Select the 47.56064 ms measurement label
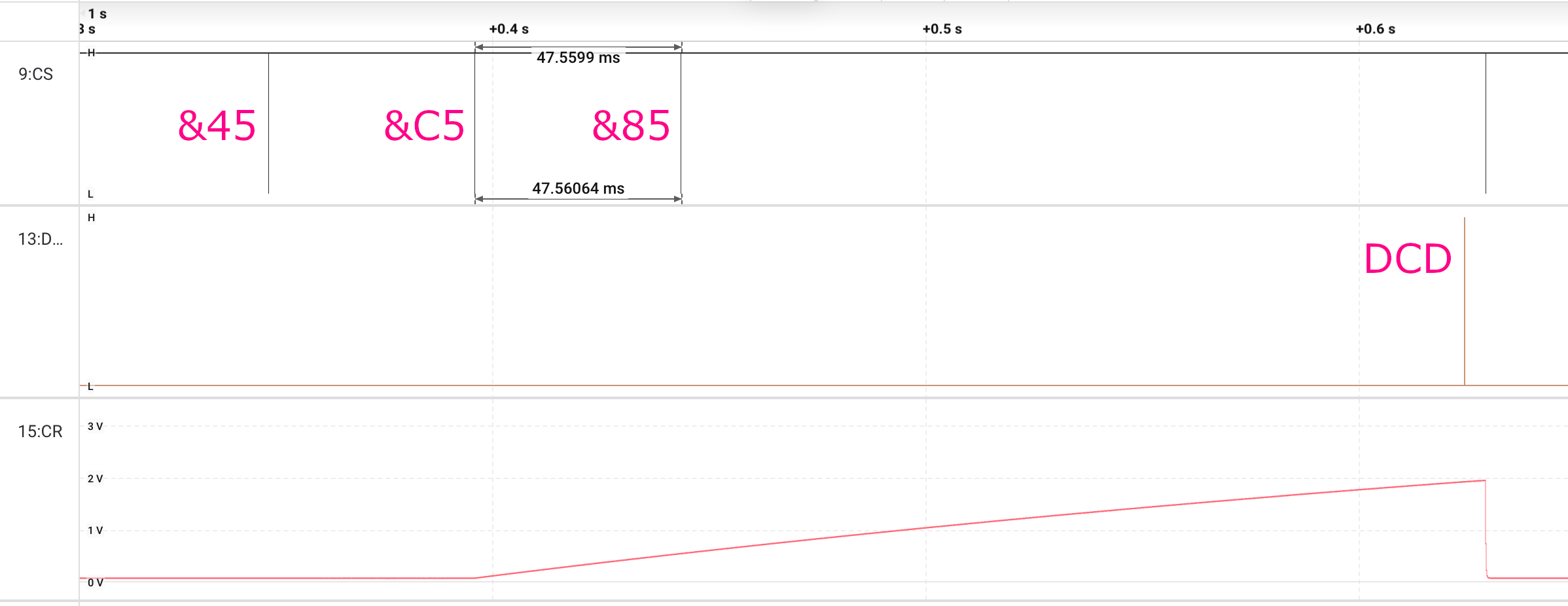1568x606 pixels. 578,188
